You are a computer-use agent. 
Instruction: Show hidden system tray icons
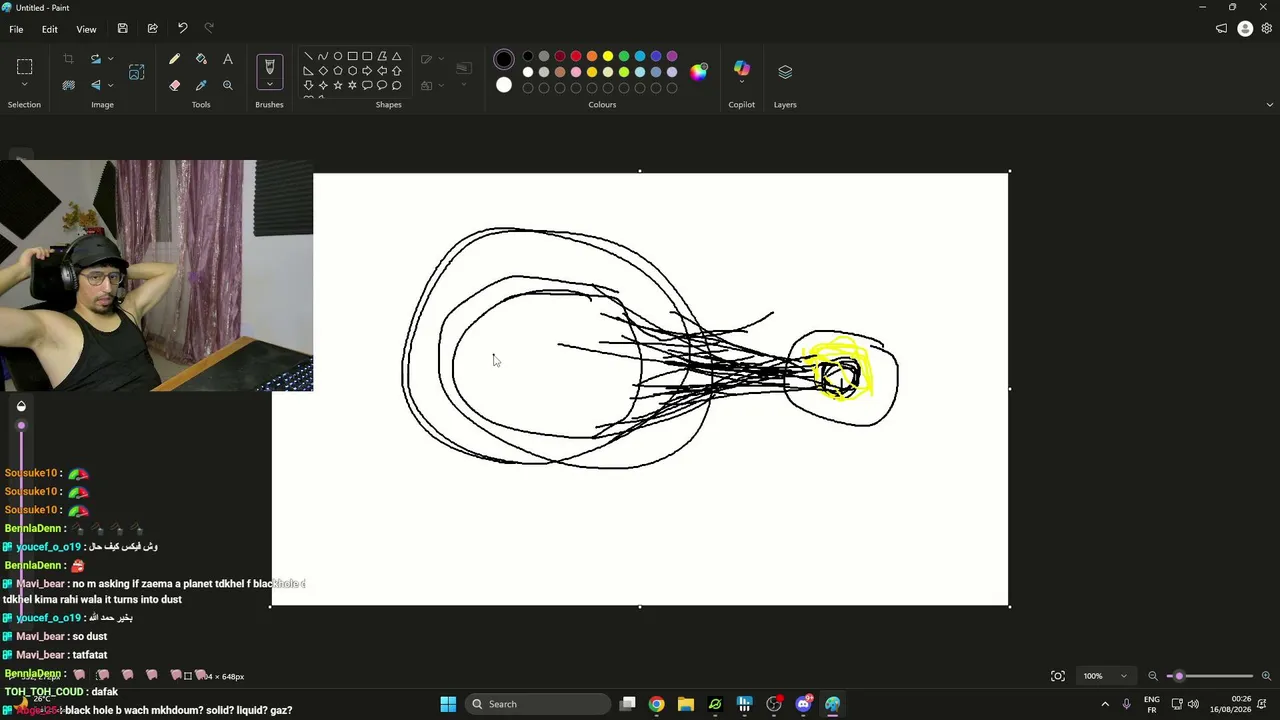[x=1105, y=704]
